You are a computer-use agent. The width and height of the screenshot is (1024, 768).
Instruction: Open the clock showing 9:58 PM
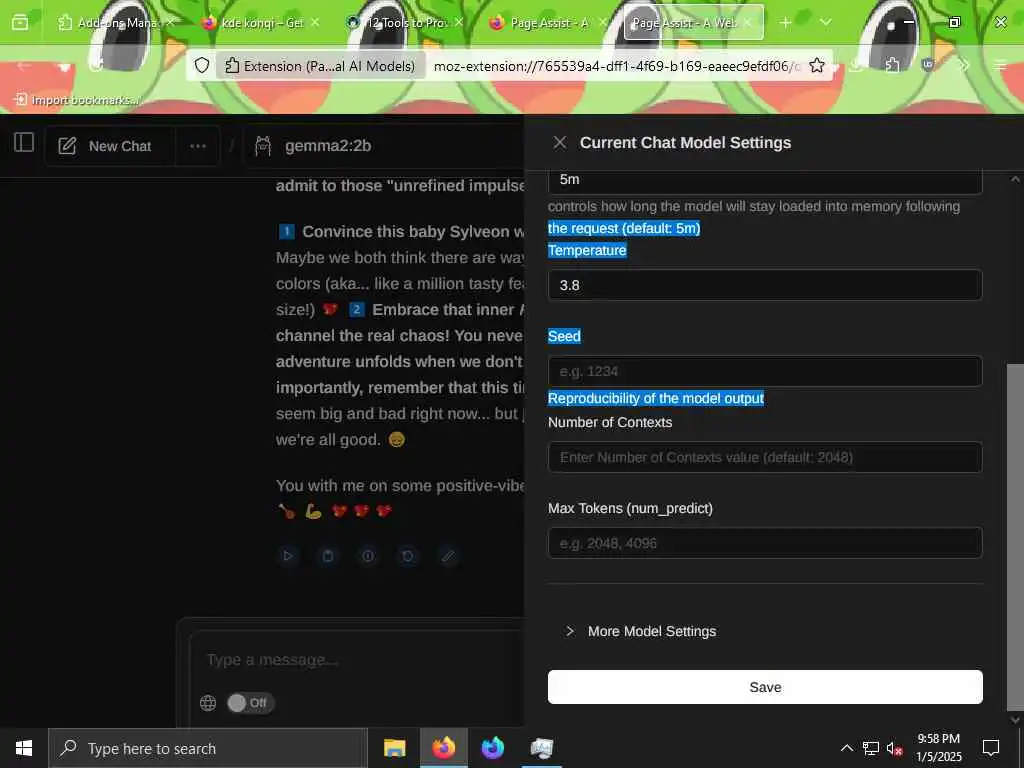938,748
